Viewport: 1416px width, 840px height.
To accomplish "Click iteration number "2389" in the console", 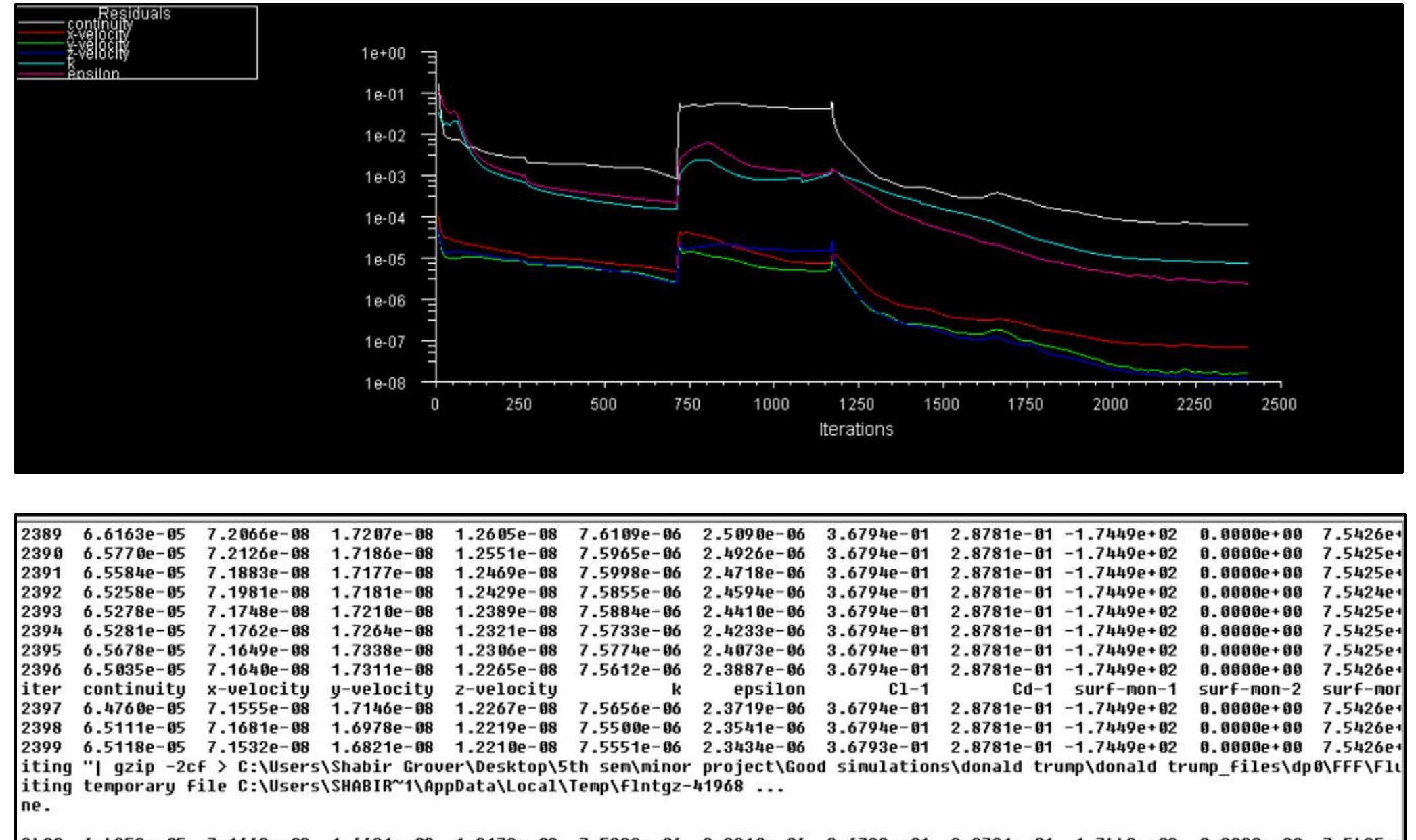I will pyautogui.click(x=41, y=534).
